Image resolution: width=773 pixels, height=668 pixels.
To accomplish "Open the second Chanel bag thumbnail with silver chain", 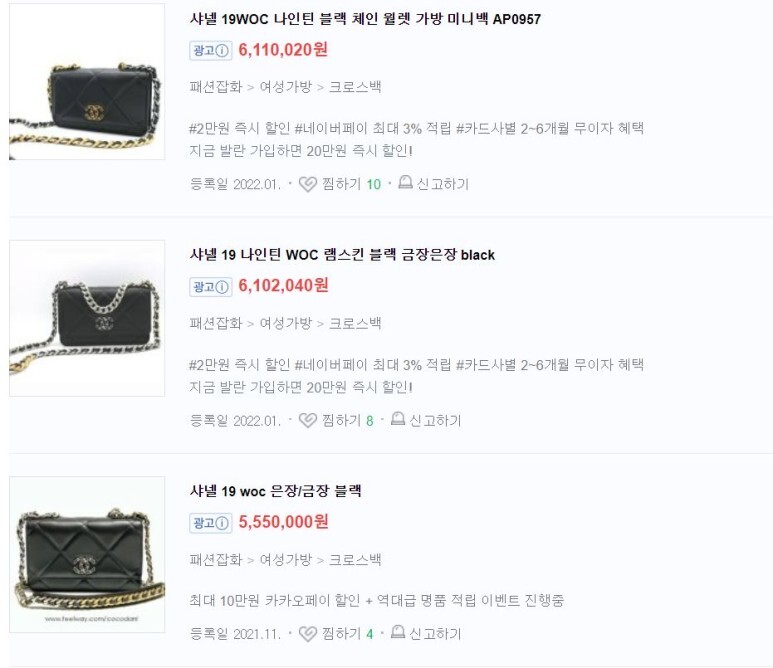I will point(87,318).
